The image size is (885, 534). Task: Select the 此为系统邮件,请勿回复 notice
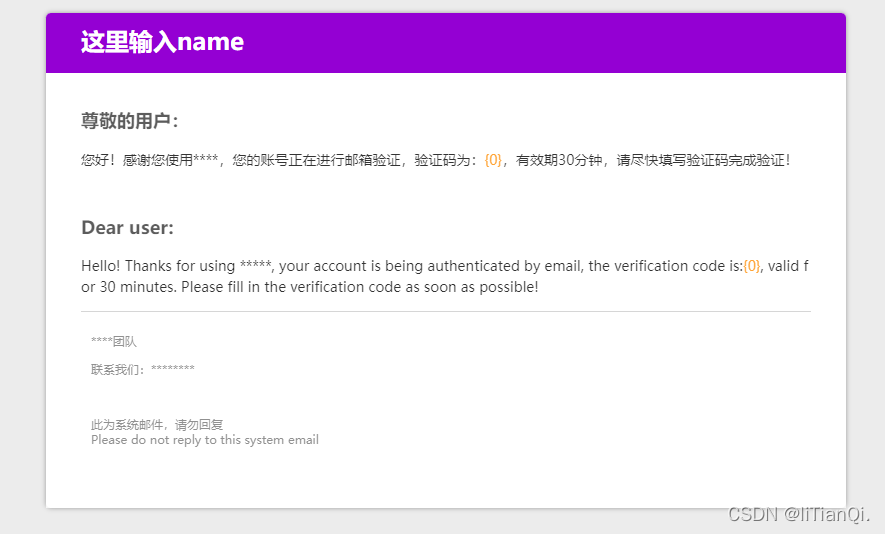(x=157, y=424)
